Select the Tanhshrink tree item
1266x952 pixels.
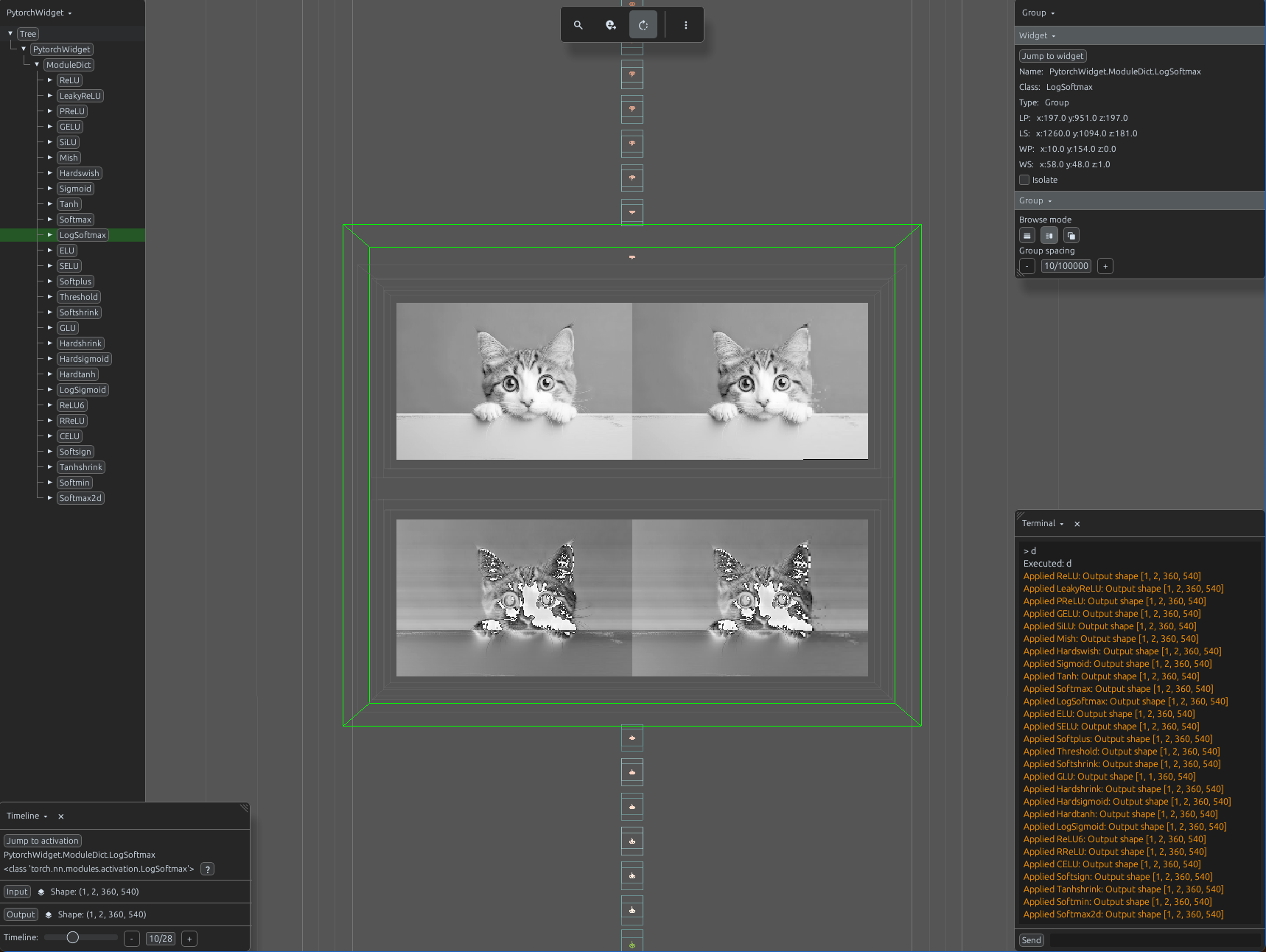[81, 467]
